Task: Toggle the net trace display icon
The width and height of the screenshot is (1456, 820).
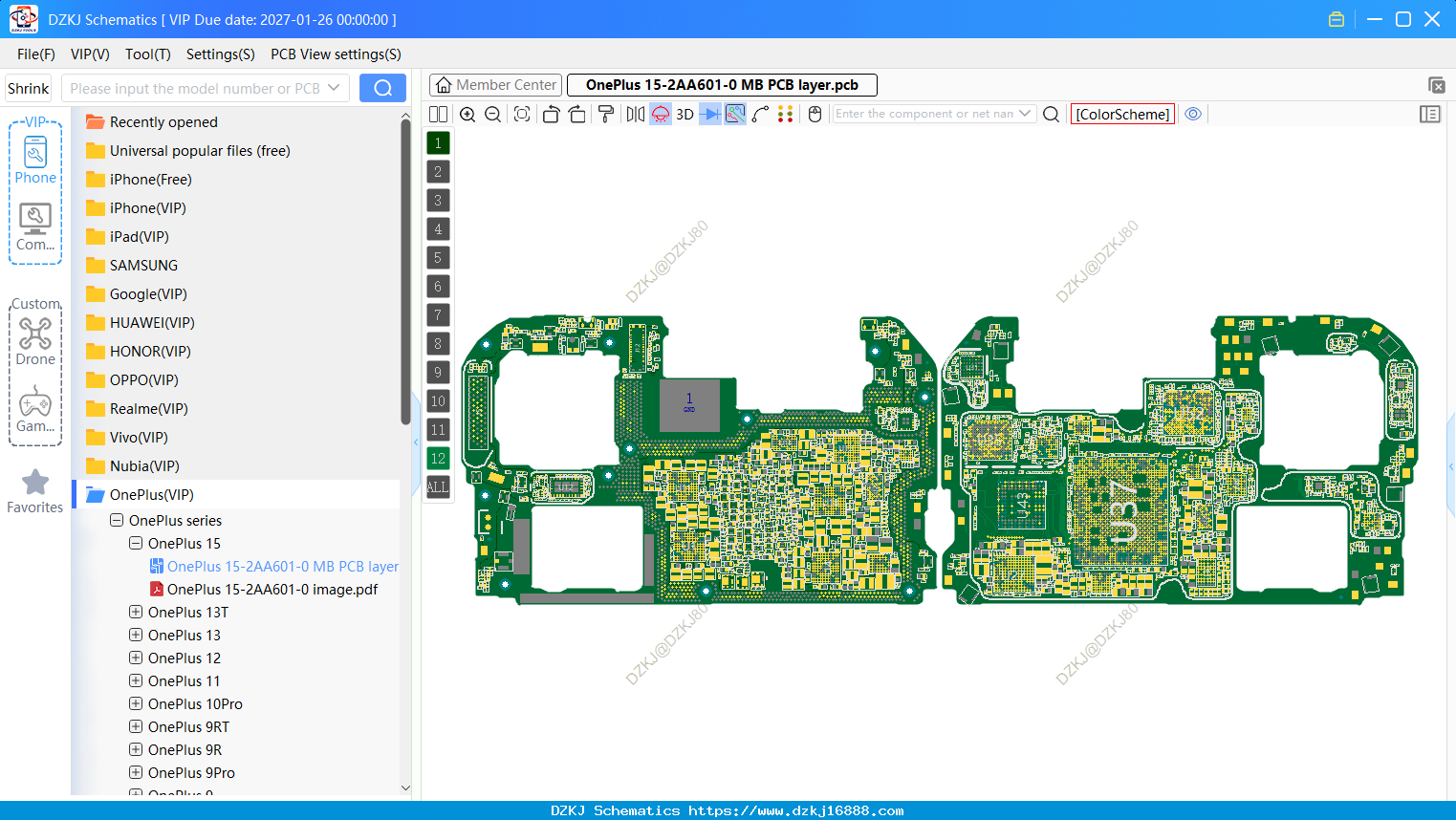Action: [x=735, y=114]
